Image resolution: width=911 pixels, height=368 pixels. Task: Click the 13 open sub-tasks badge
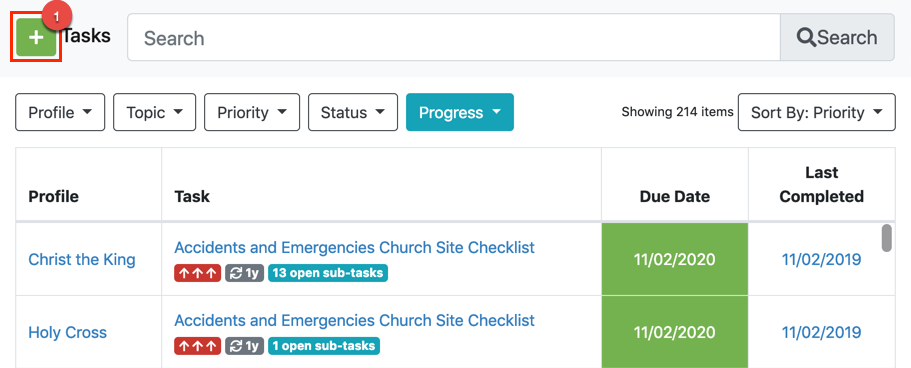[328, 273]
